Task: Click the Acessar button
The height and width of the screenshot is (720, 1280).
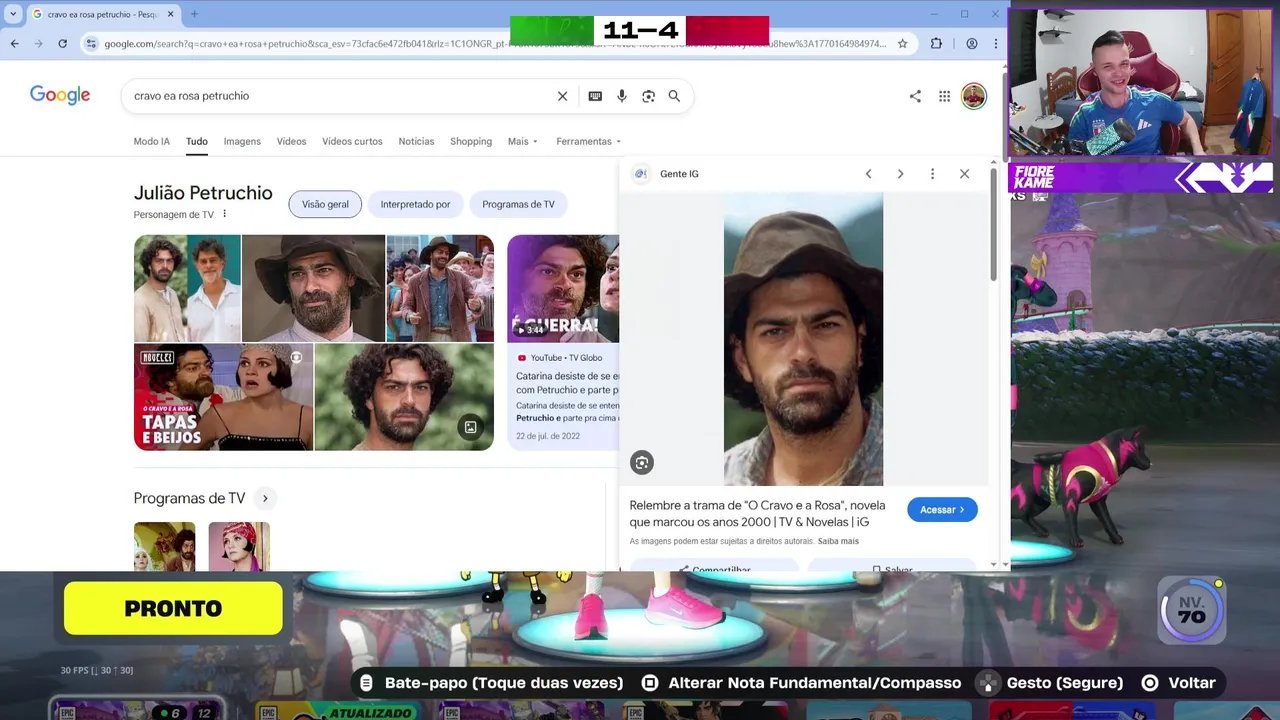Action: [942, 510]
